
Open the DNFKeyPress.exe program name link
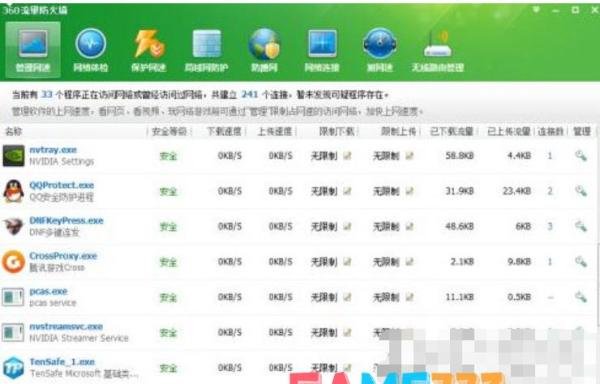pos(66,221)
